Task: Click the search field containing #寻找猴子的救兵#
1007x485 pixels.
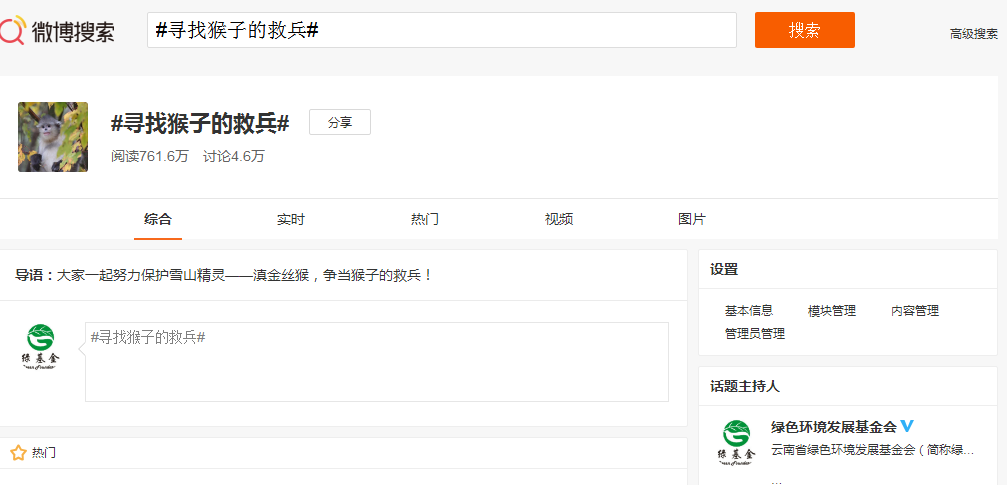Action: coord(442,30)
